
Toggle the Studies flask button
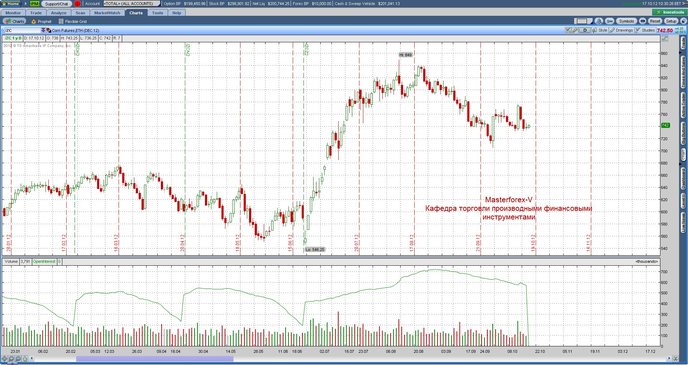click(x=645, y=30)
